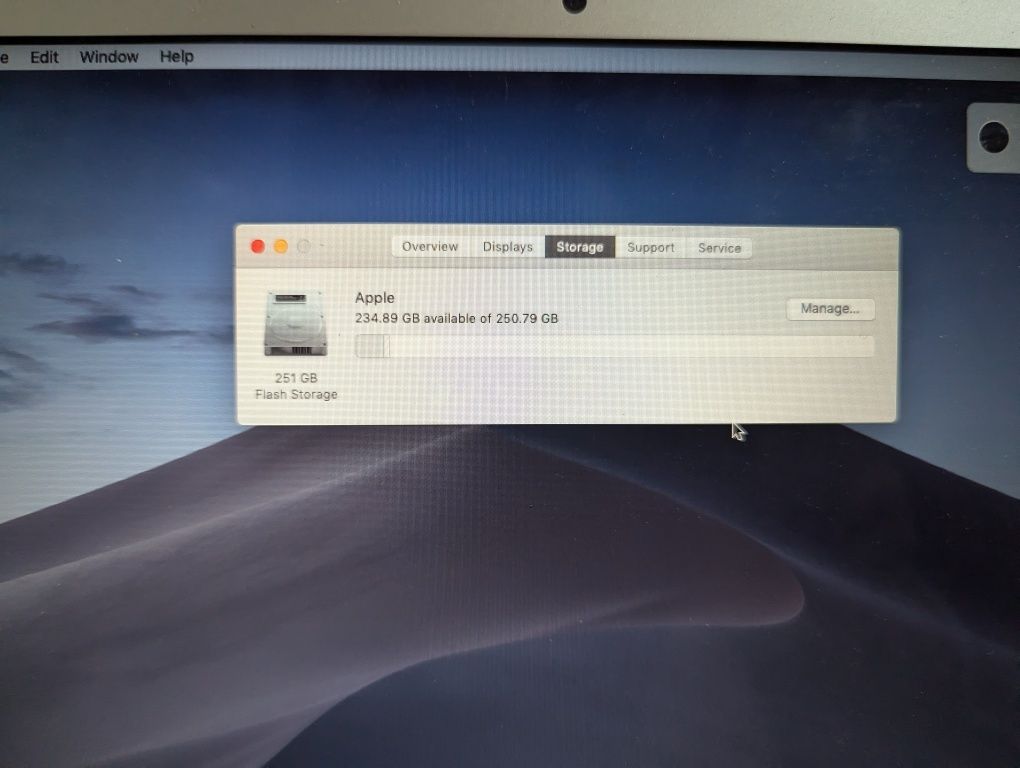Open the Support tab
1020x768 pixels.
(x=651, y=248)
